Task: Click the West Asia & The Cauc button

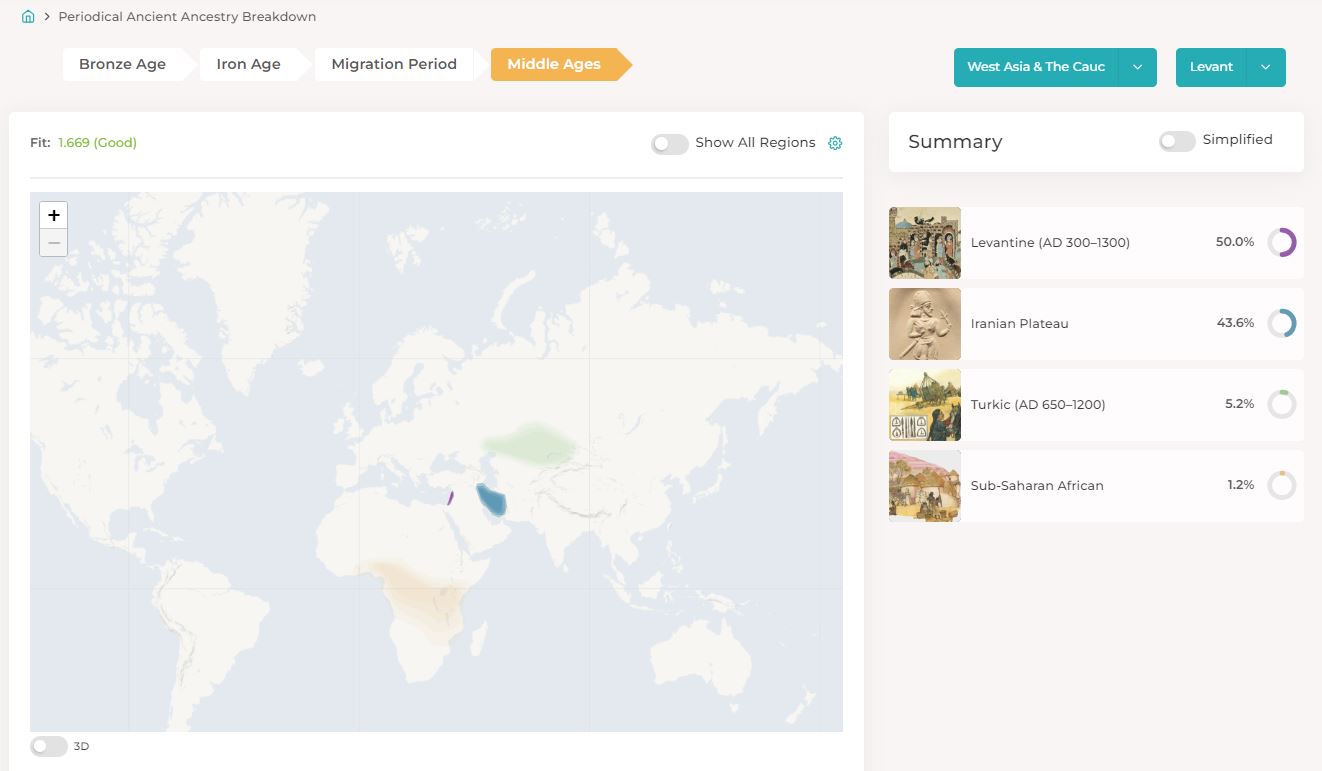Action: click(x=1036, y=67)
